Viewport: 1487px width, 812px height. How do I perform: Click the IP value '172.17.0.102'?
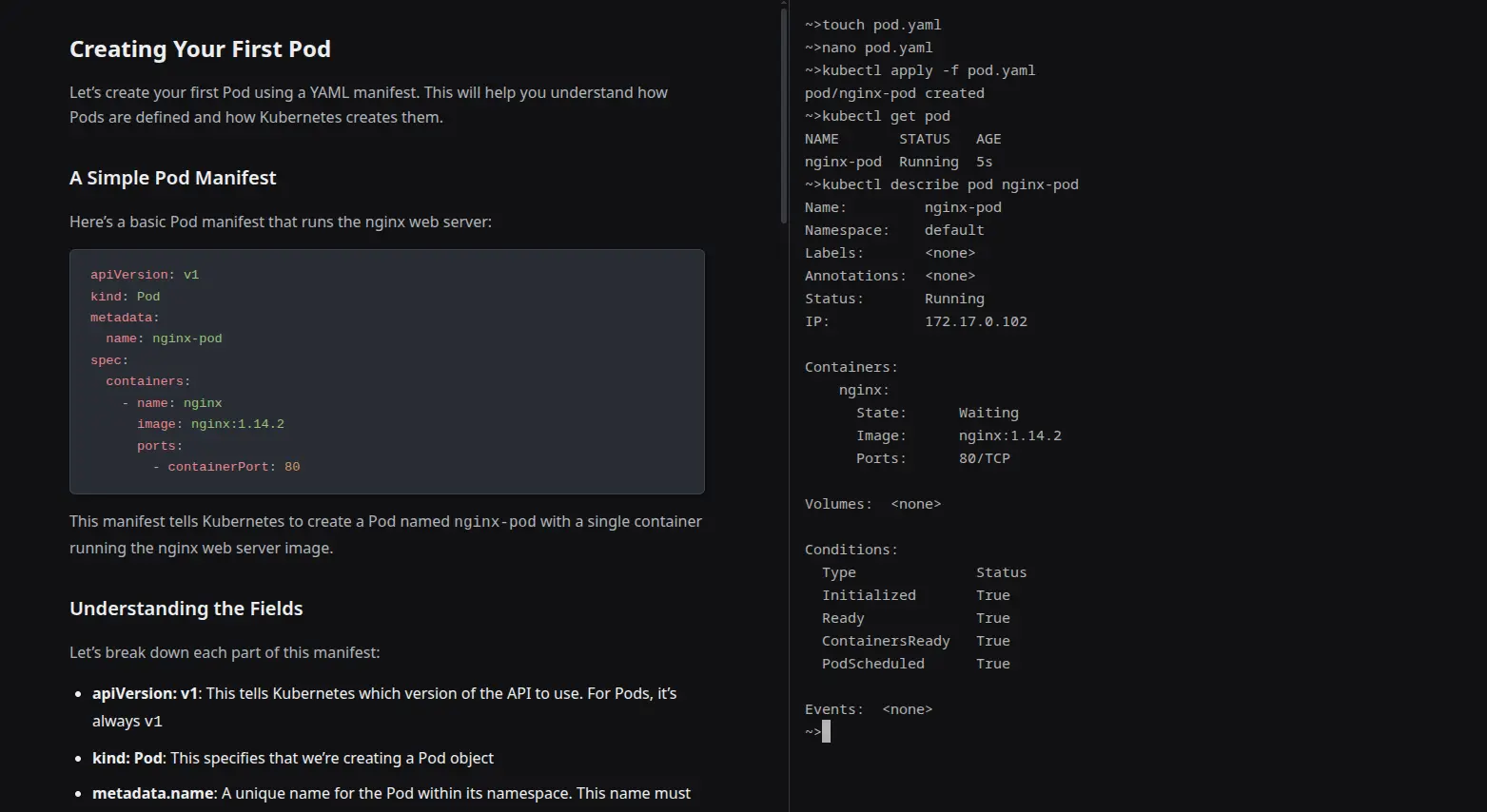point(976,321)
